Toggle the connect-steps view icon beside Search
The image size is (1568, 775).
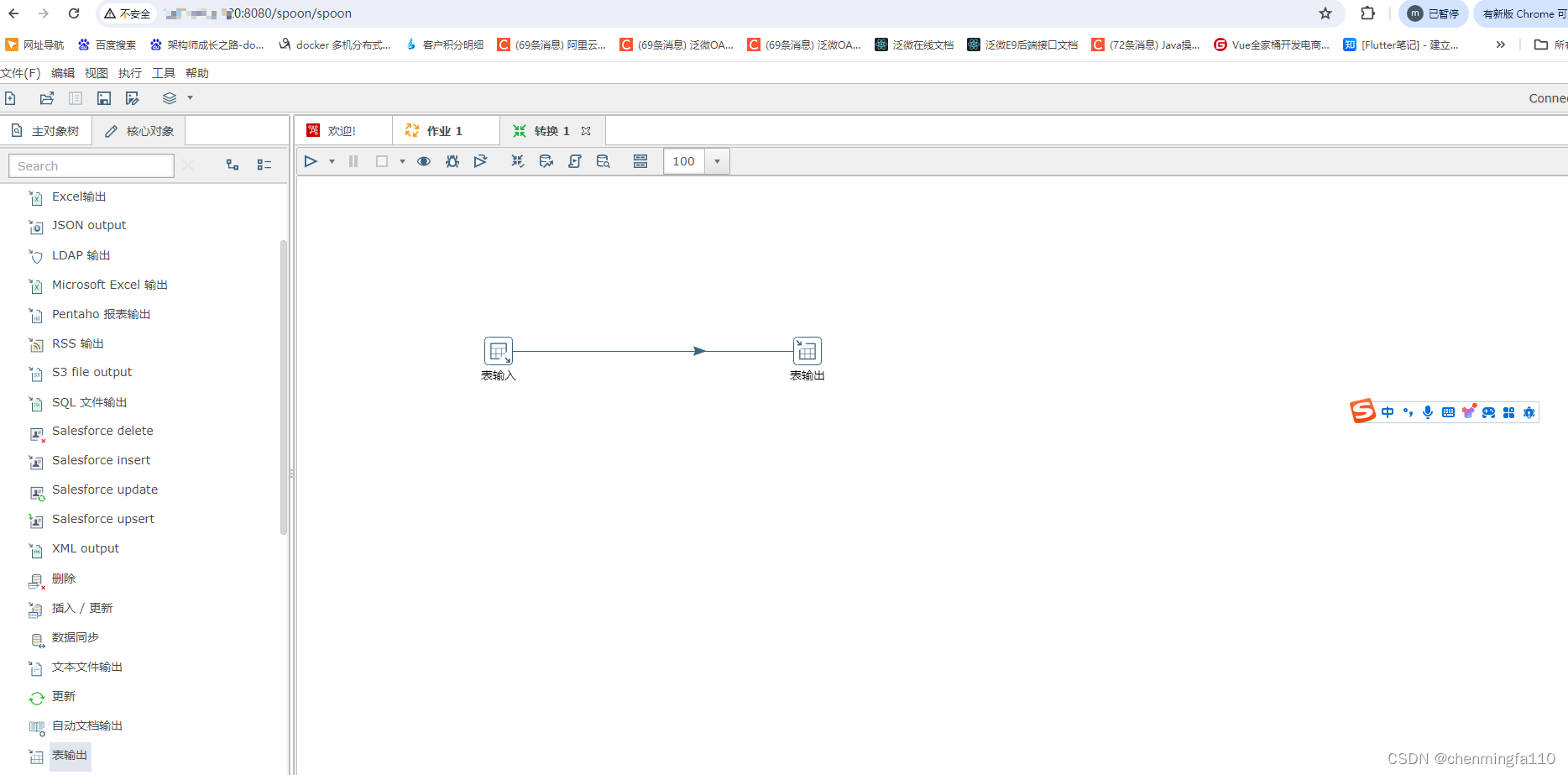click(233, 165)
